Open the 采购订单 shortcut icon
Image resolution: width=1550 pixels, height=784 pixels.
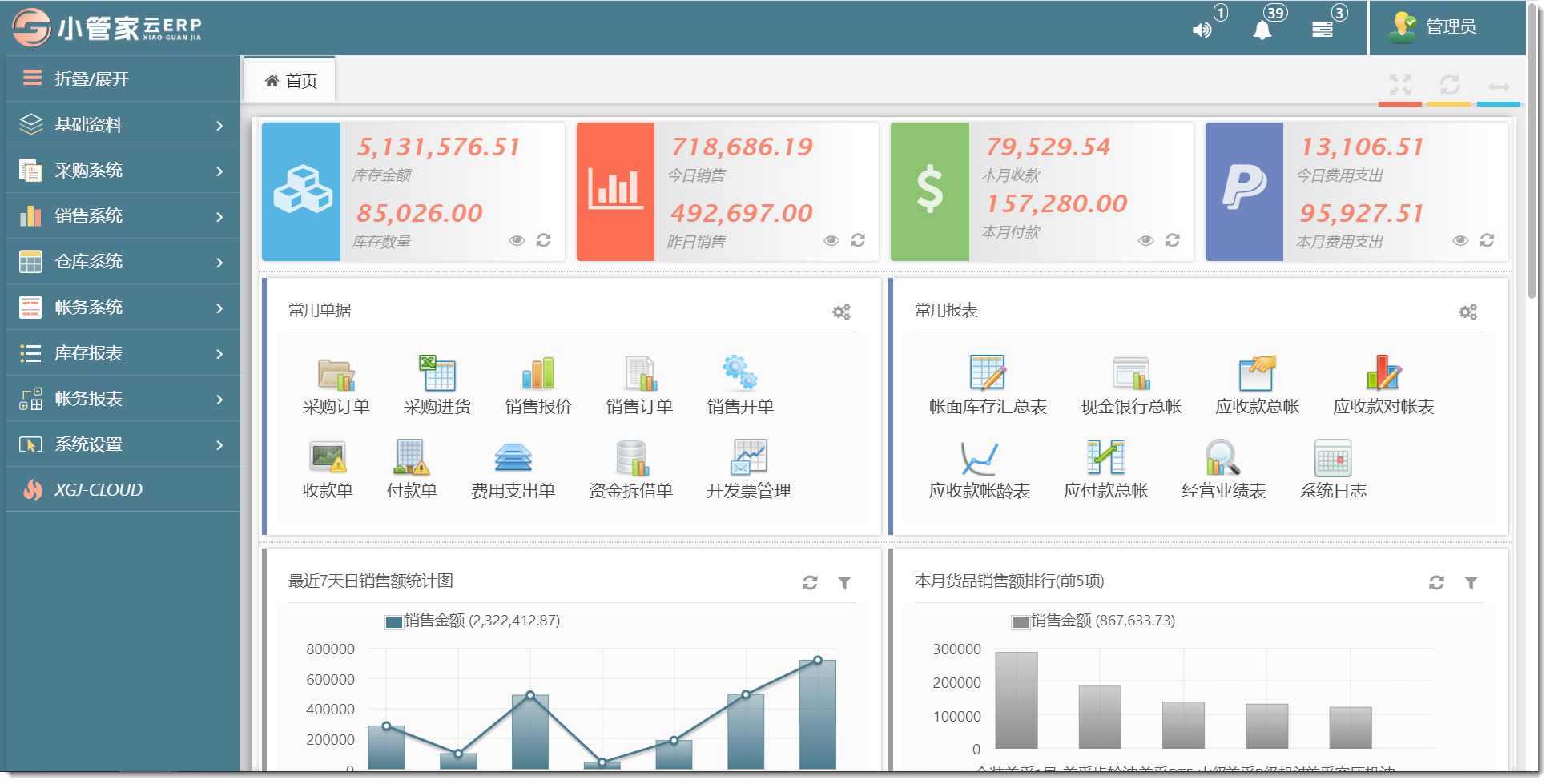click(336, 374)
